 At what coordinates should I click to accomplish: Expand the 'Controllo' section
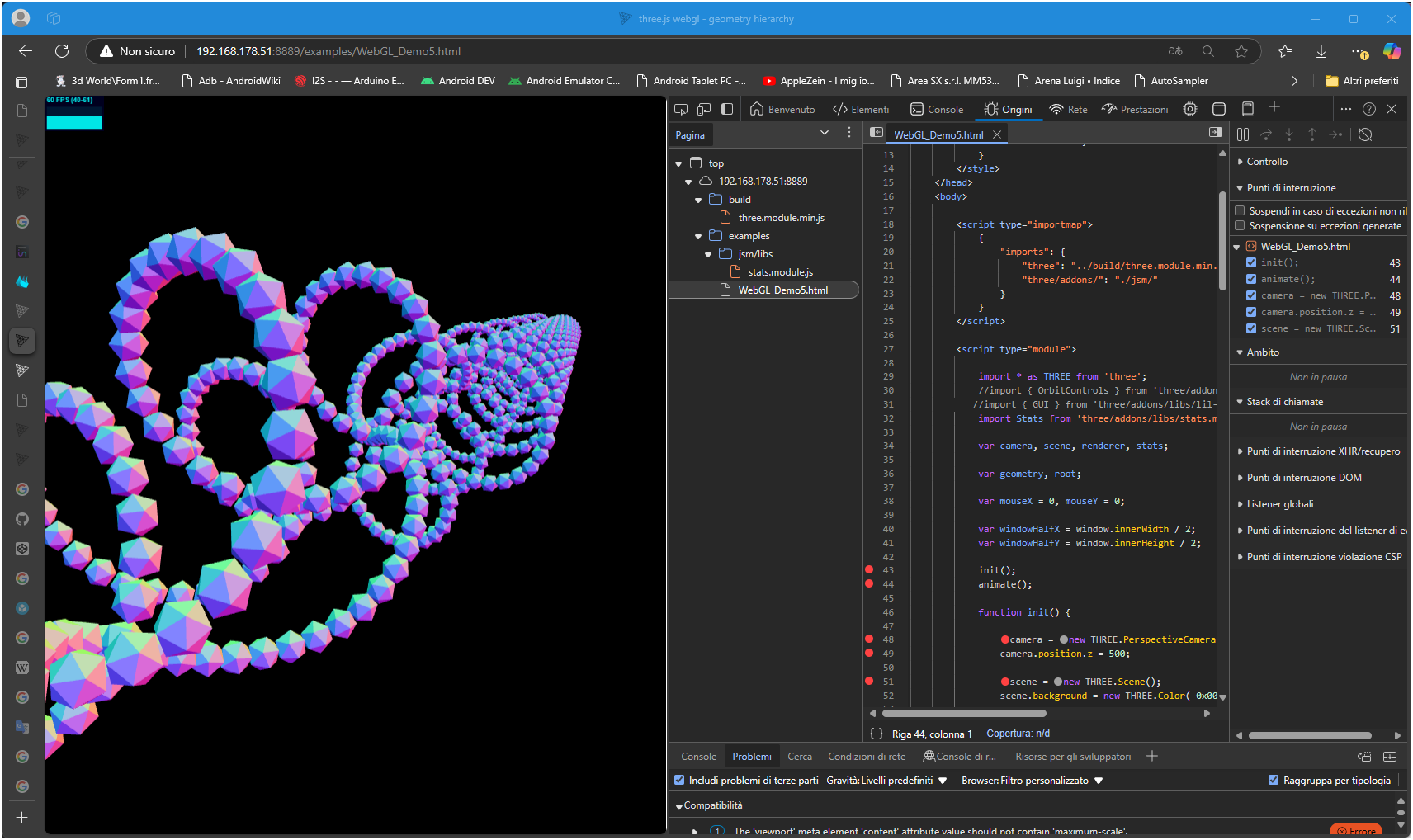pos(1266,162)
